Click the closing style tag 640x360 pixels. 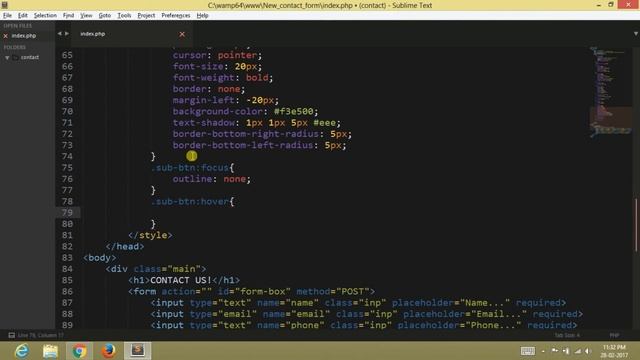pos(150,236)
